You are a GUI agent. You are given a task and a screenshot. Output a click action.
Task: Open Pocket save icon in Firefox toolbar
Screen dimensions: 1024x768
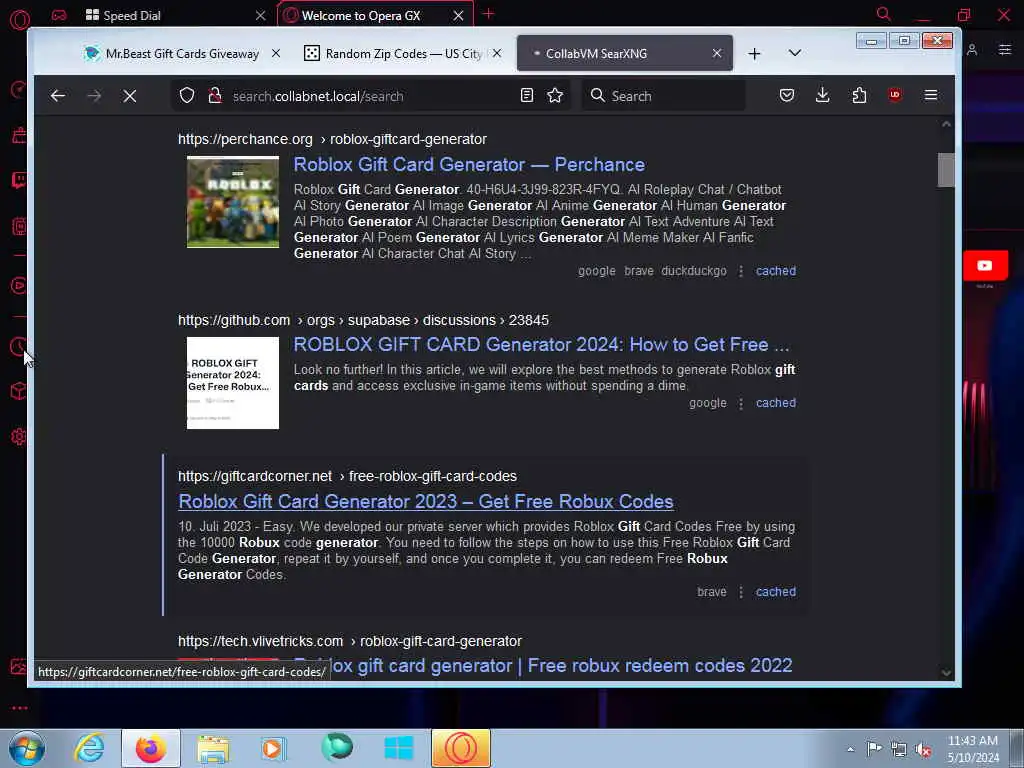coord(787,95)
